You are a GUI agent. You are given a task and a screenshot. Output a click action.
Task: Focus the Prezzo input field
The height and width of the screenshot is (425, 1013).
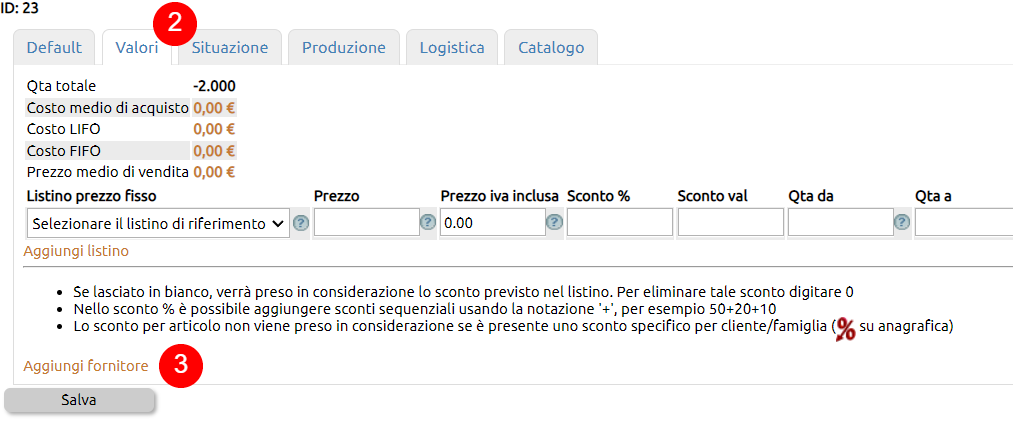(367, 223)
